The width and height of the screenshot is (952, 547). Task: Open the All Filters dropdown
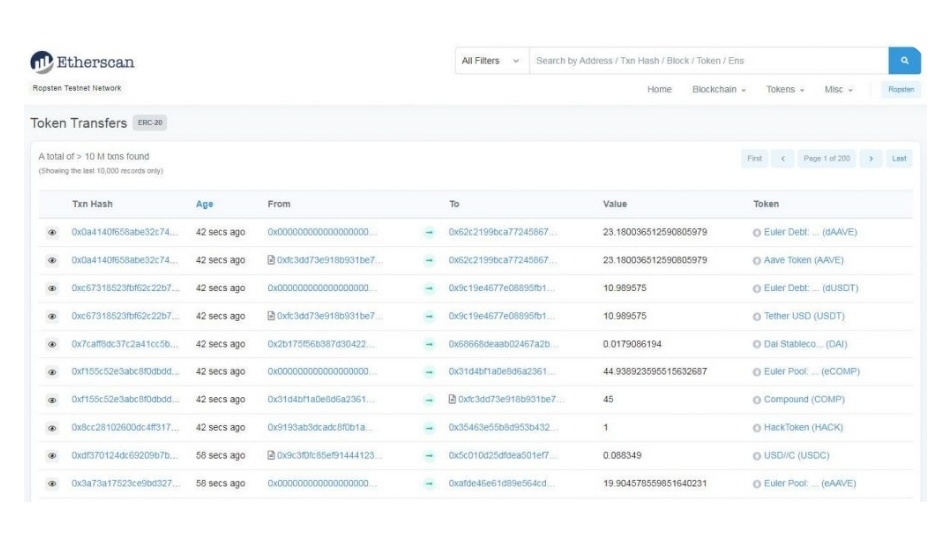(x=492, y=61)
